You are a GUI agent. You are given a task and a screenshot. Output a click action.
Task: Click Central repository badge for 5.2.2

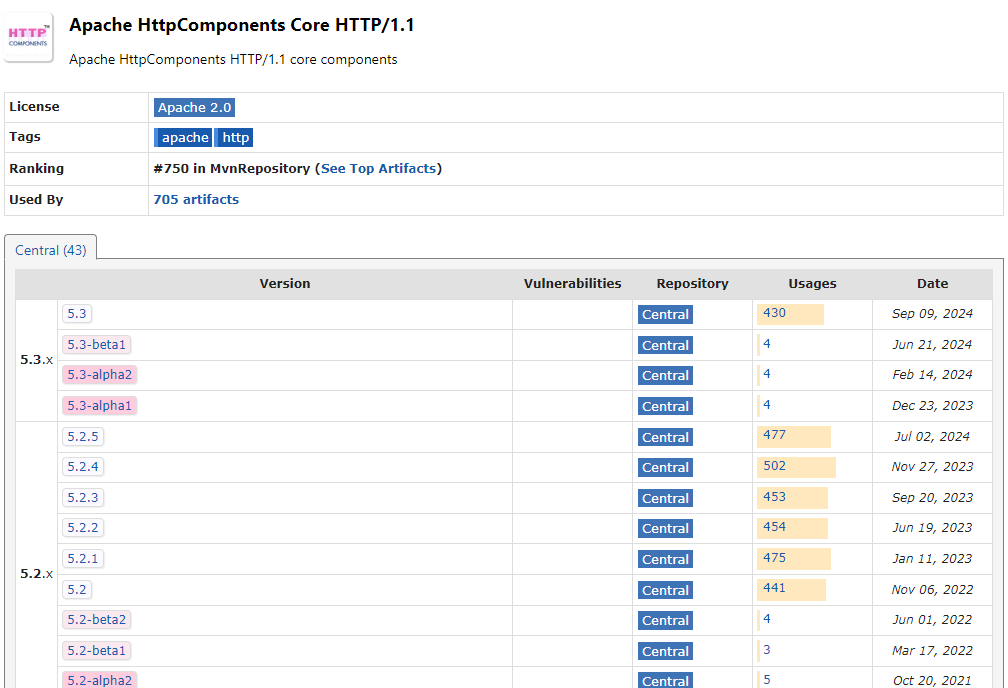coord(665,529)
